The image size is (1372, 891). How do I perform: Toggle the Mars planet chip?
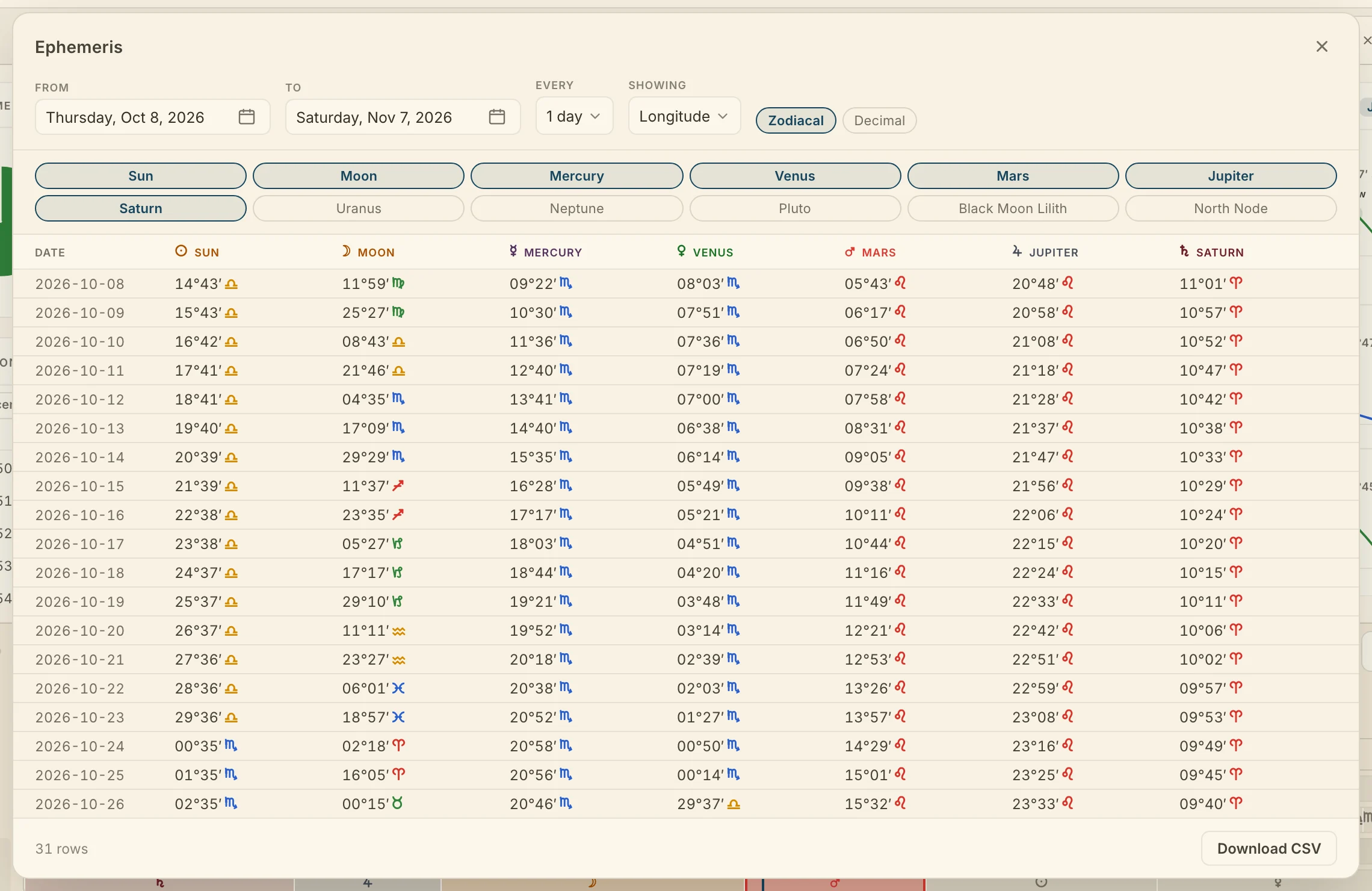tap(1013, 176)
